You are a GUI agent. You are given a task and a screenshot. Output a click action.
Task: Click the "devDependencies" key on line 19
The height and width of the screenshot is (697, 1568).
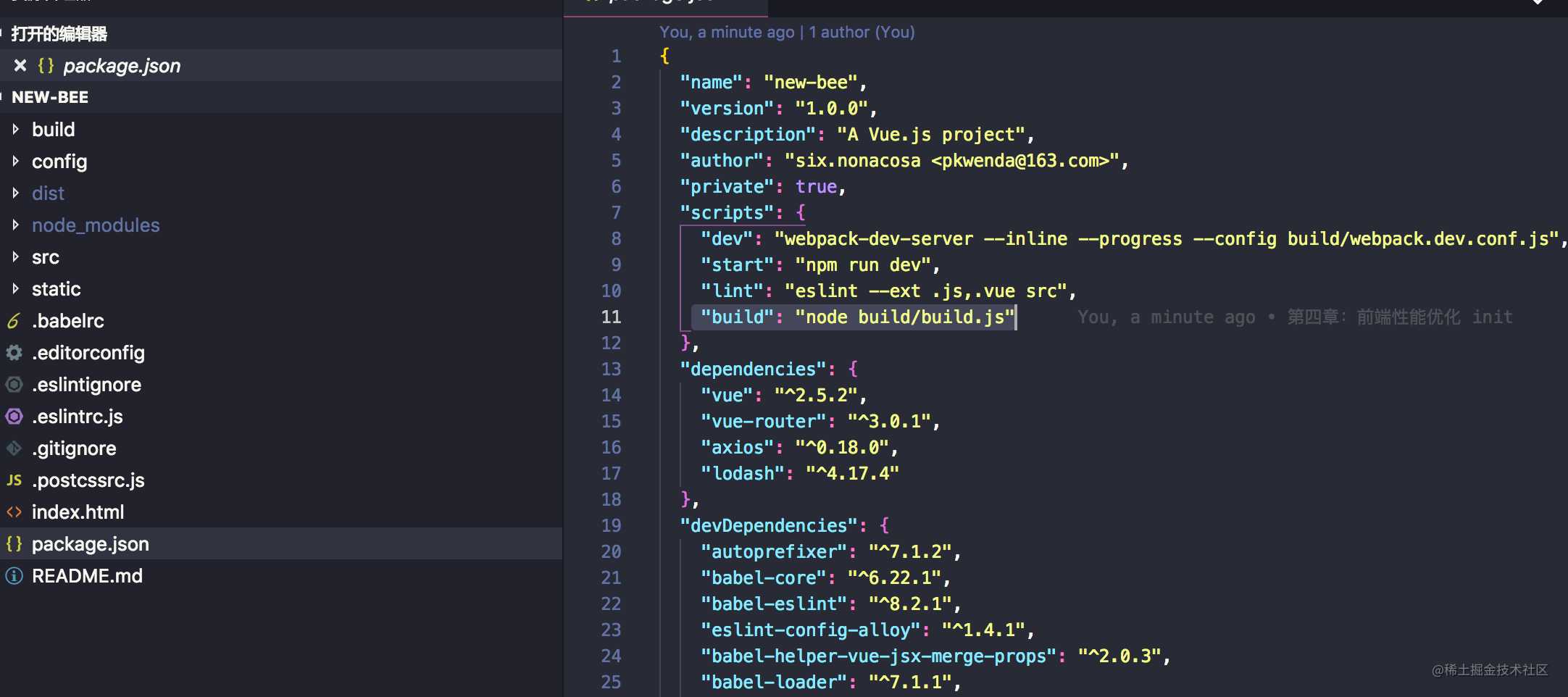(769, 525)
